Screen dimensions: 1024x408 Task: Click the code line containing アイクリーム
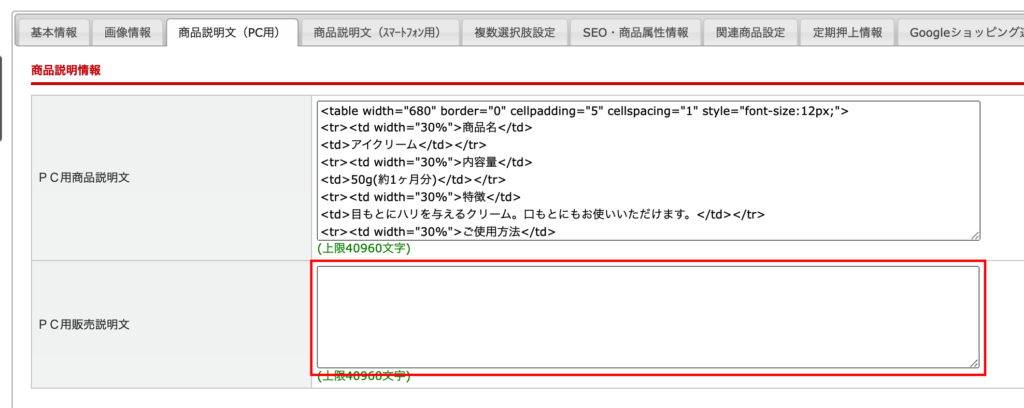[404, 144]
